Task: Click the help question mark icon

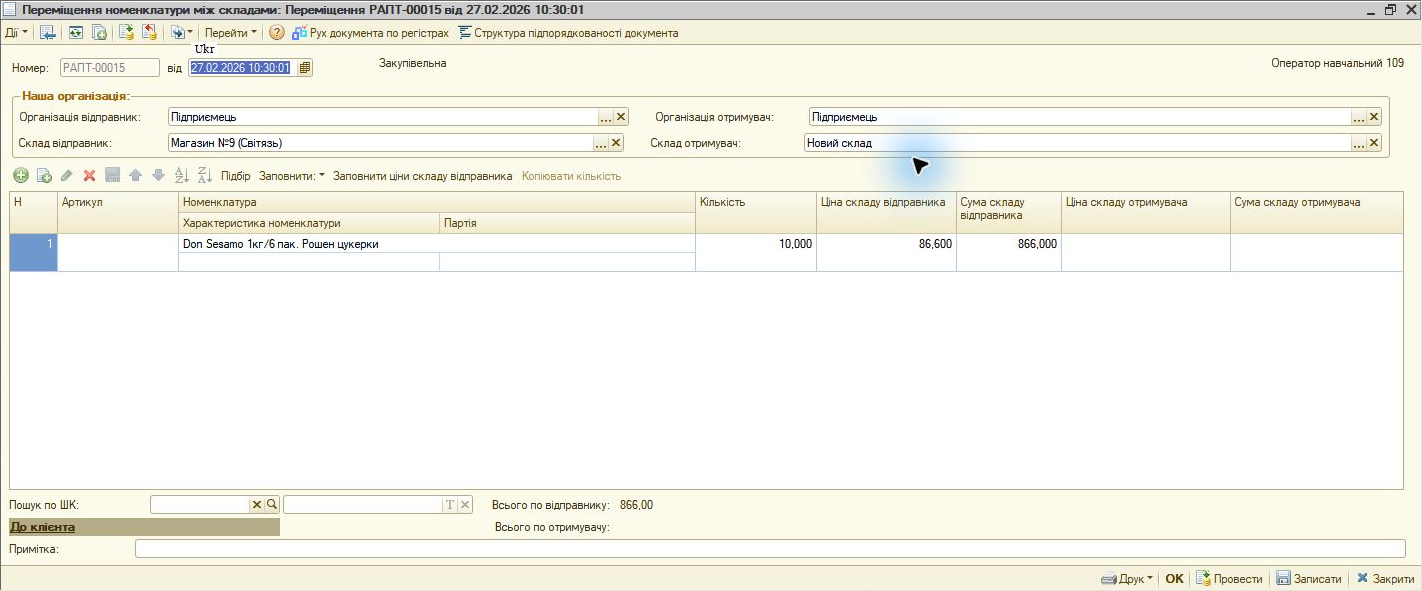Action: click(x=277, y=33)
